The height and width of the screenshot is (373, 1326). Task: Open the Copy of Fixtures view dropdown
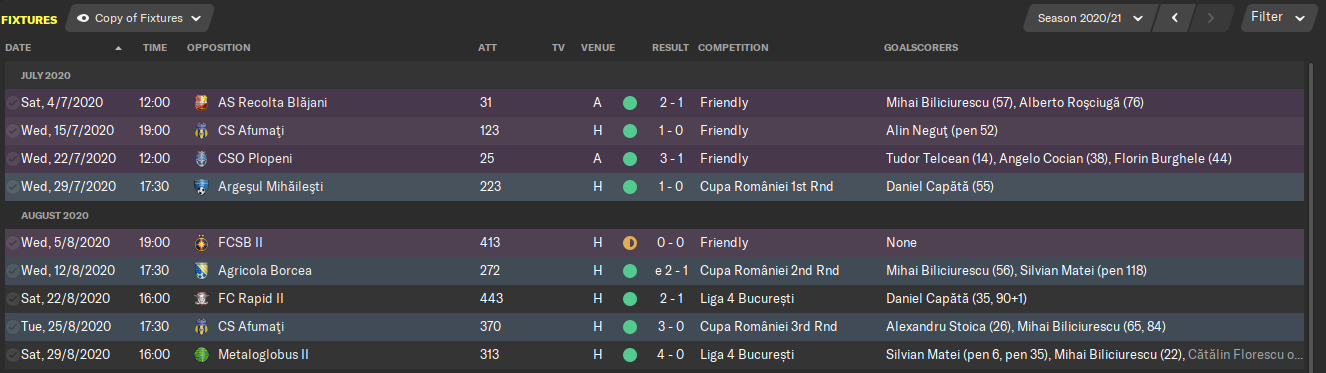(x=140, y=18)
